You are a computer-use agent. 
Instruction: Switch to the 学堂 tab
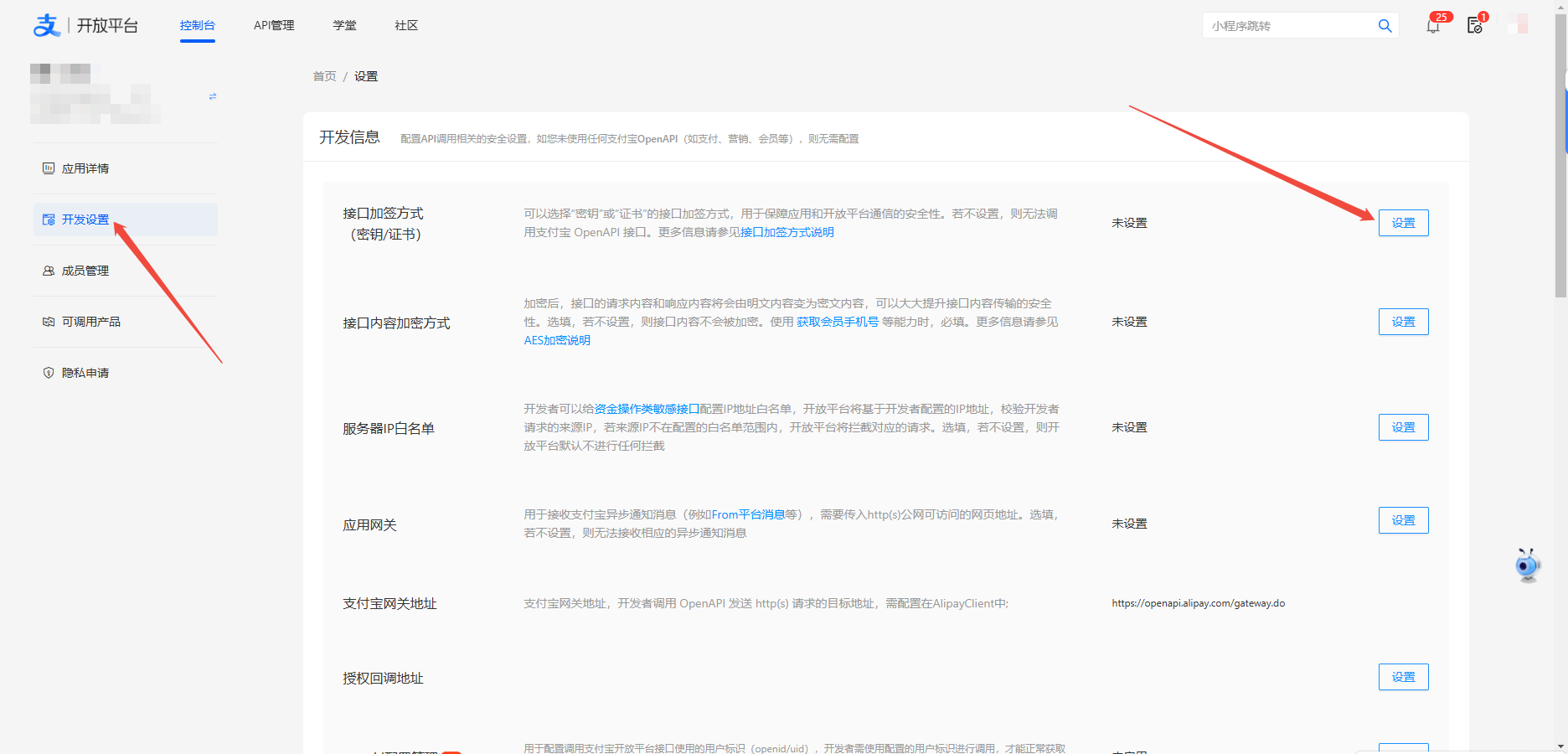344,25
